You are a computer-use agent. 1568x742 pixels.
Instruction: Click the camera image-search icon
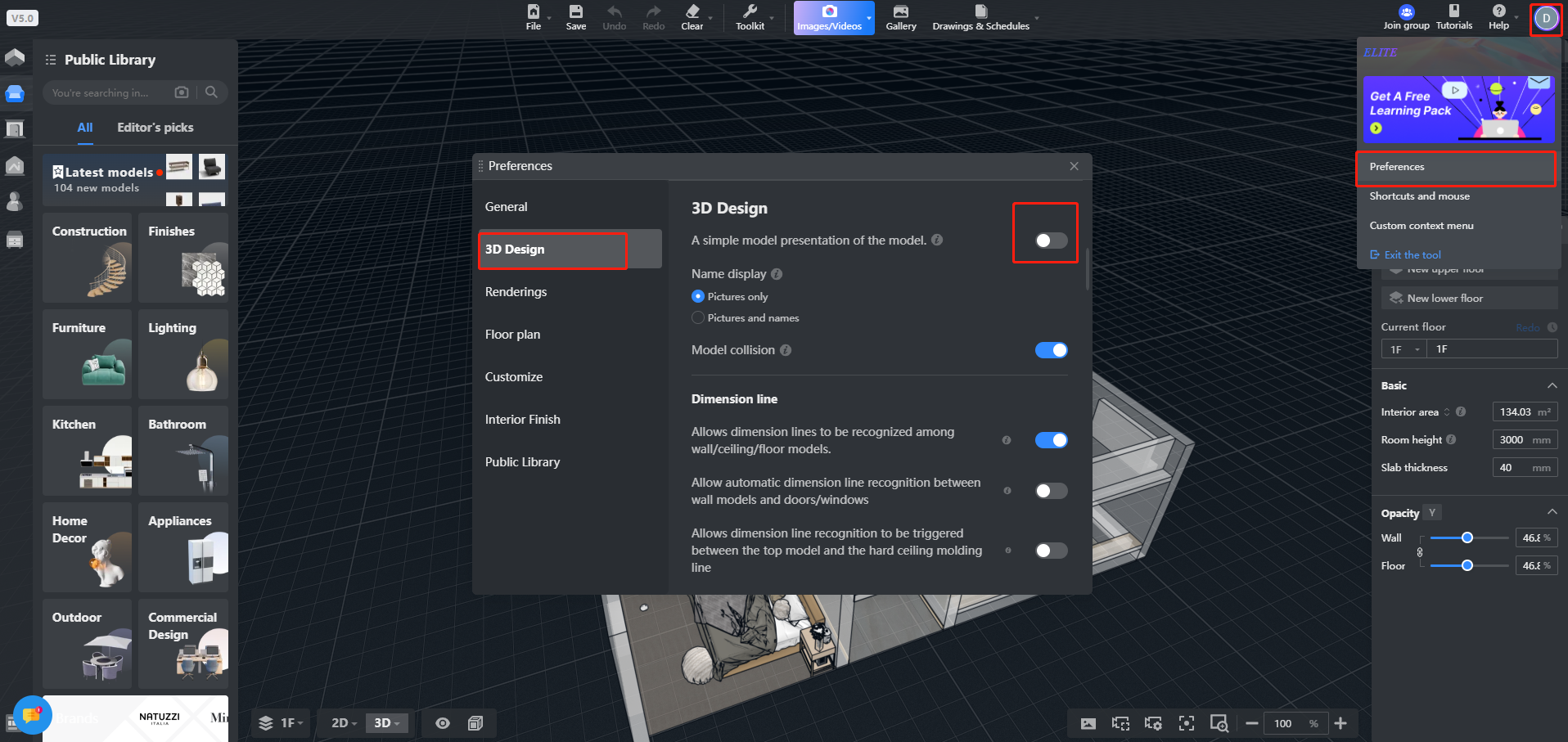pos(182,92)
